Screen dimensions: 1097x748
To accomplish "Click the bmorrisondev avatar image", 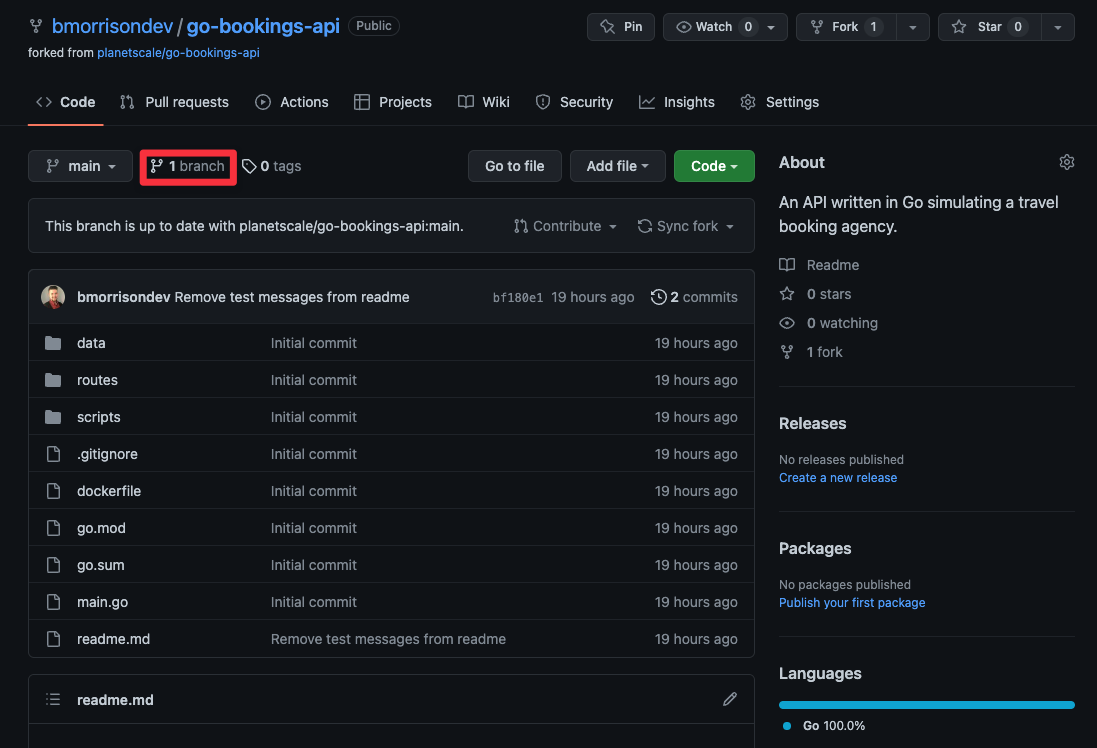I will (53, 297).
